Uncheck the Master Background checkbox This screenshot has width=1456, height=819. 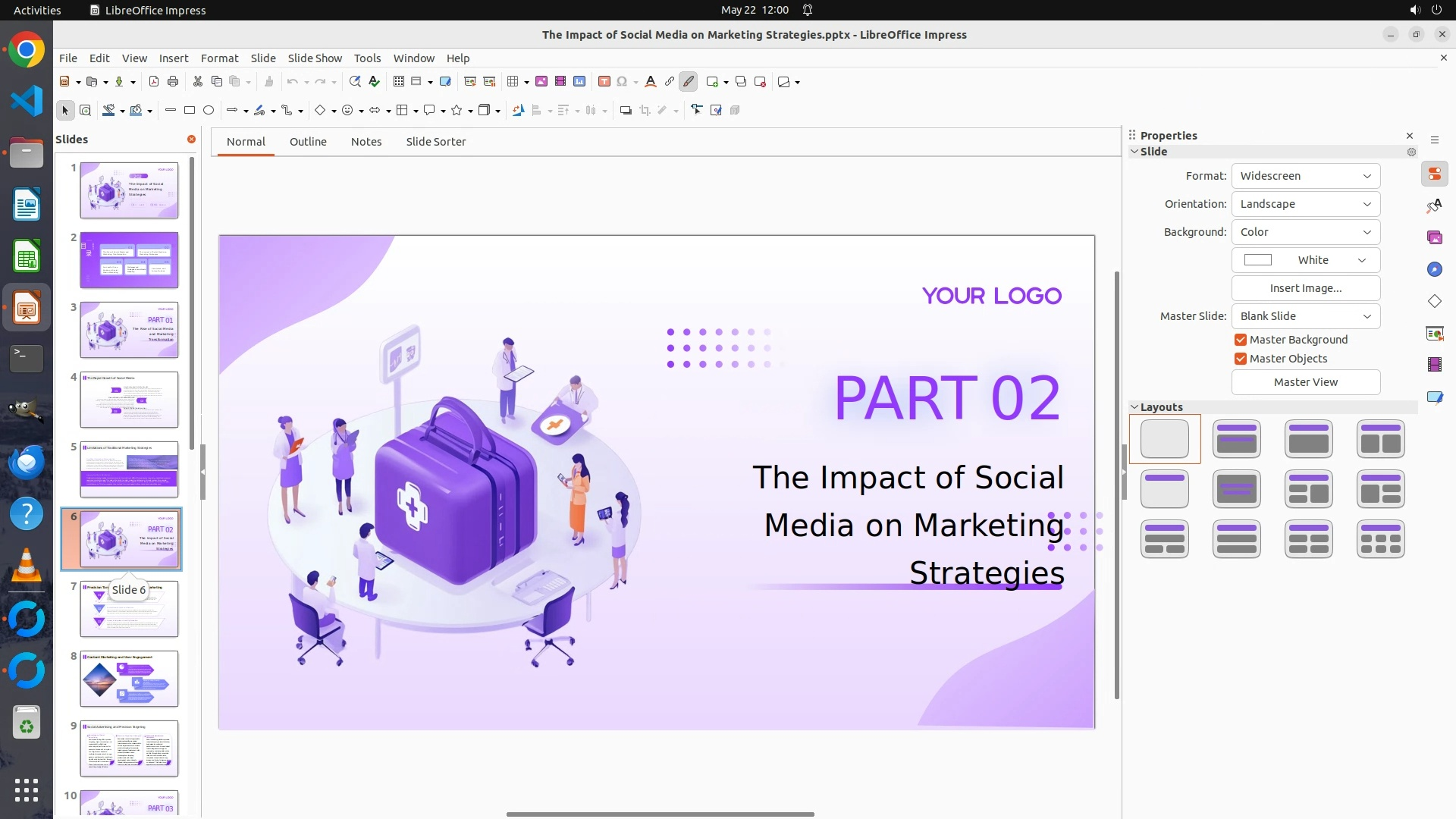click(x=1241, y=340)
